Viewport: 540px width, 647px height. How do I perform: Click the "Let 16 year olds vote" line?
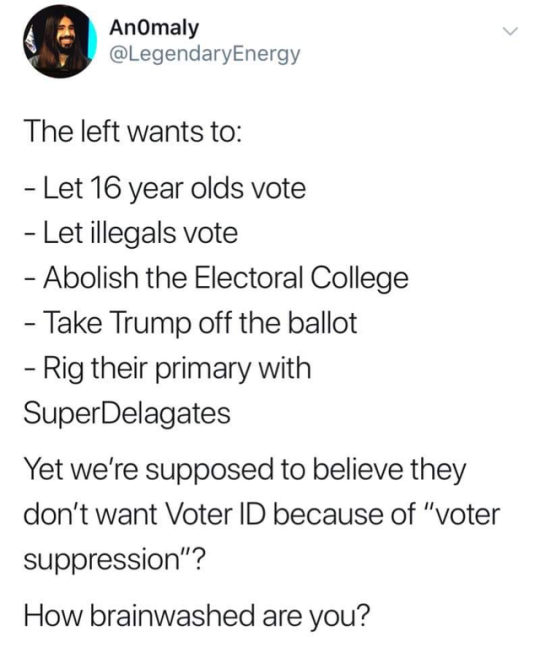(x=165, y=189)
